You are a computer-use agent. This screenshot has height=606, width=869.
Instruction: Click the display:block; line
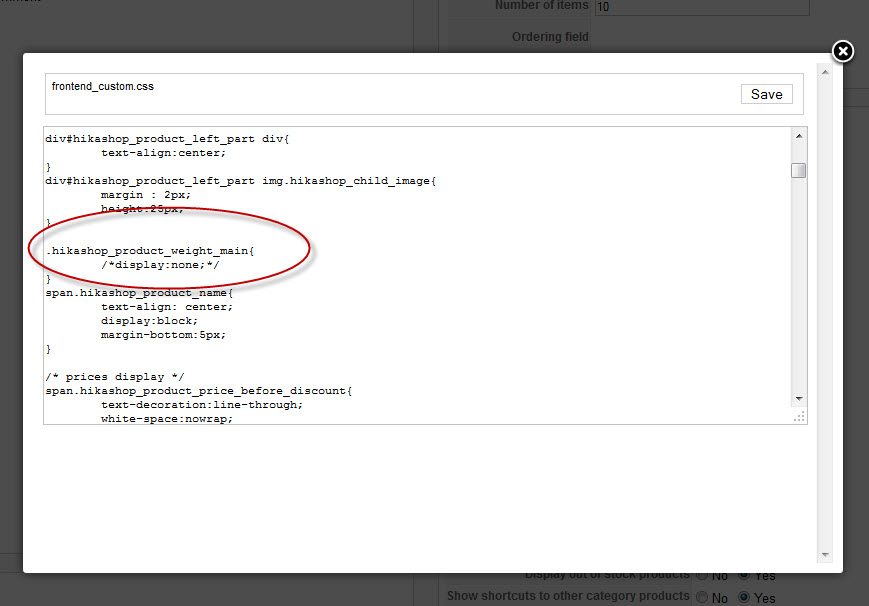pos(149,321)
